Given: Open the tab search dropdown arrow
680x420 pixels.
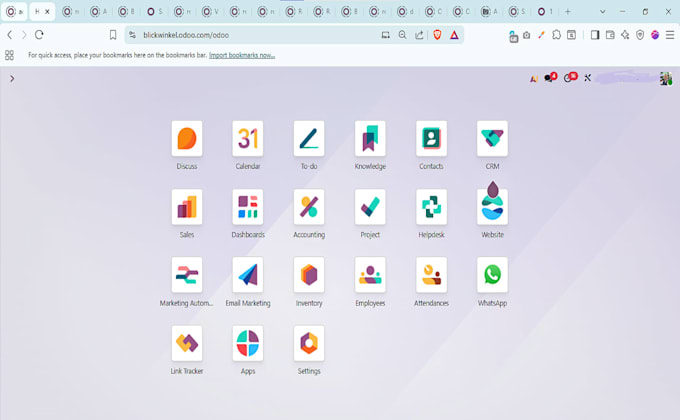Looking at the screenshot, I should click(x=602, y=12).
